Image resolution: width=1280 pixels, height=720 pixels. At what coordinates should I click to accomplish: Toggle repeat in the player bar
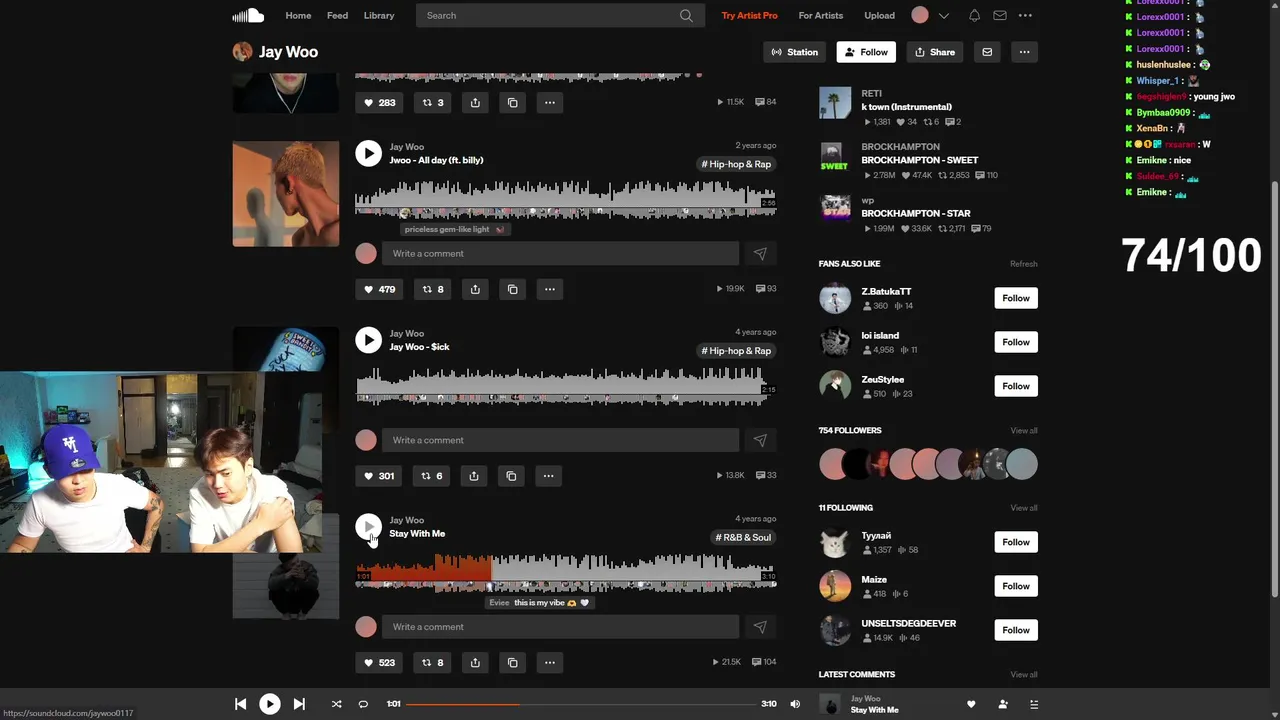pos(363,704)
